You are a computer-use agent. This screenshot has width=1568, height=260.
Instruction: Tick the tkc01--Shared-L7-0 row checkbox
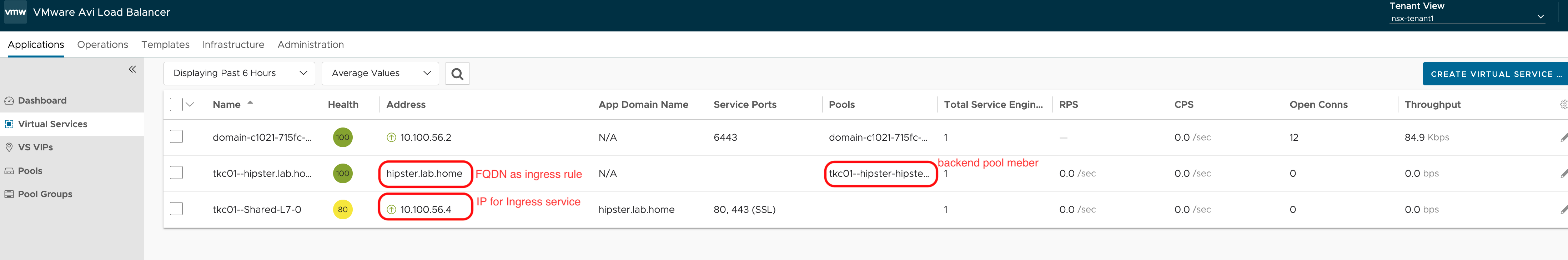point(176,209)
